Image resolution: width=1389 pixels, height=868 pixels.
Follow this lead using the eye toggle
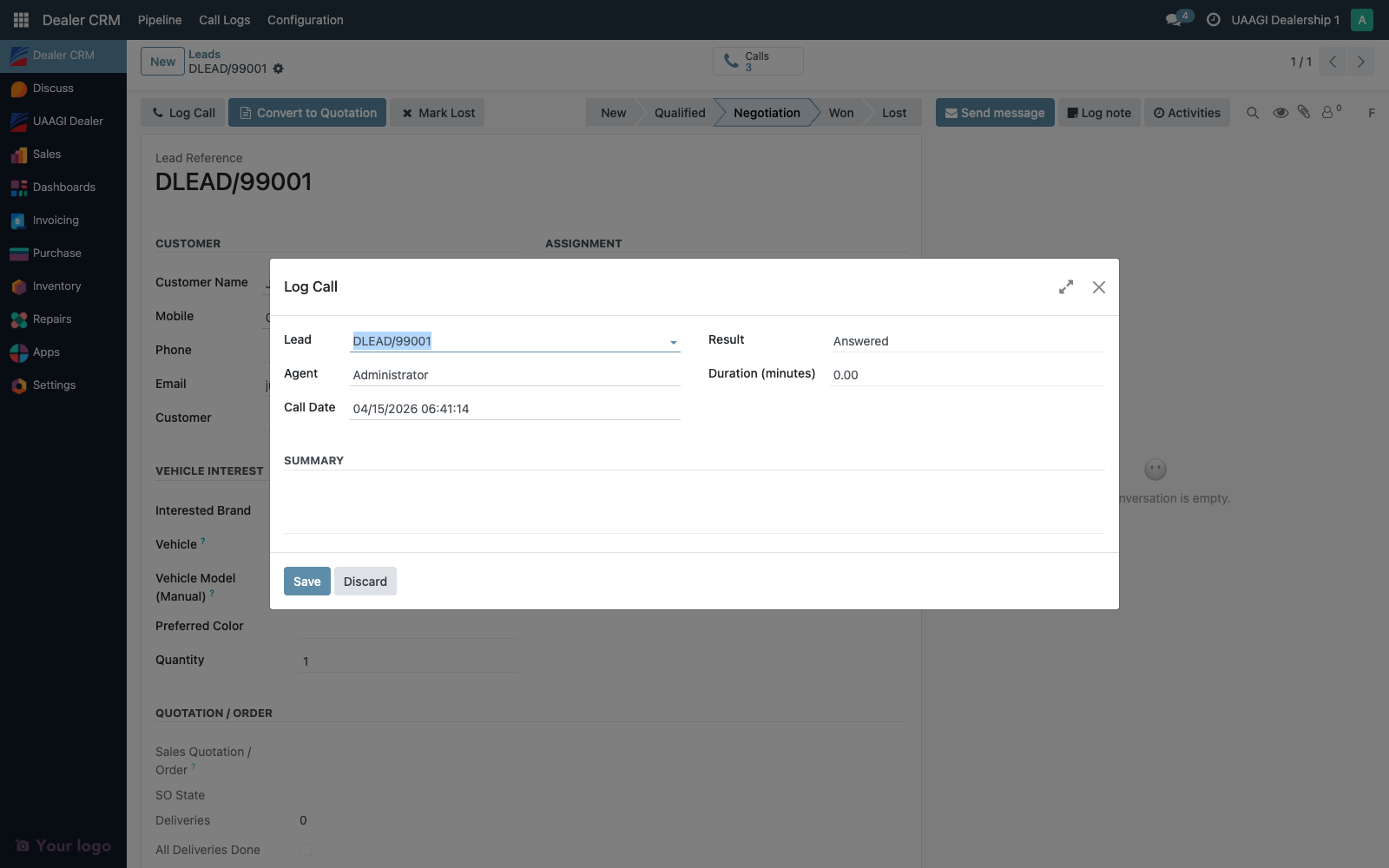coord(1280,112)
